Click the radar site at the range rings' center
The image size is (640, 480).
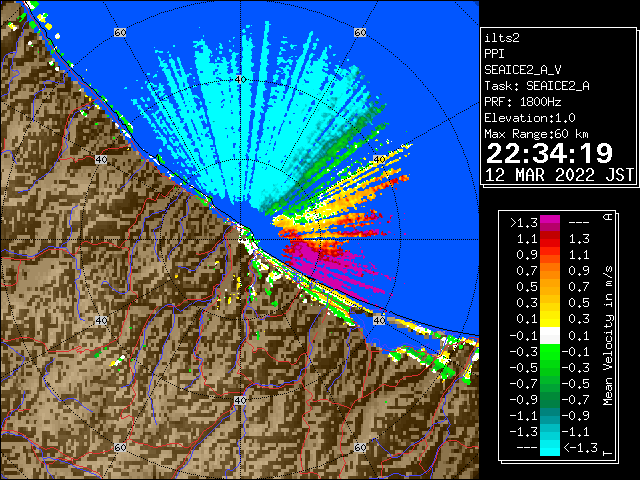click(x=240, y=240)
